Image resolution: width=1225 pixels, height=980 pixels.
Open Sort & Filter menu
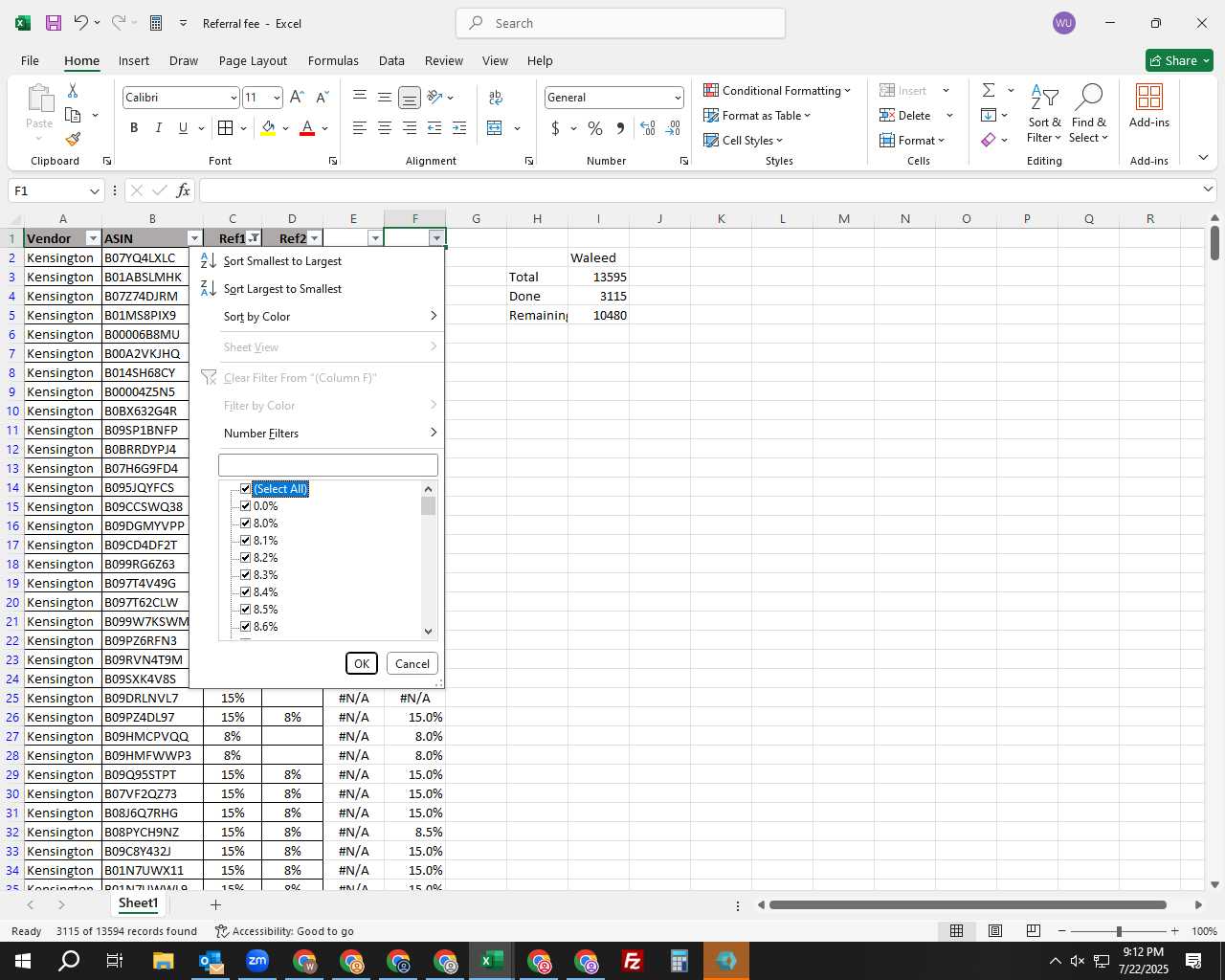click(x=1044, y=114)
